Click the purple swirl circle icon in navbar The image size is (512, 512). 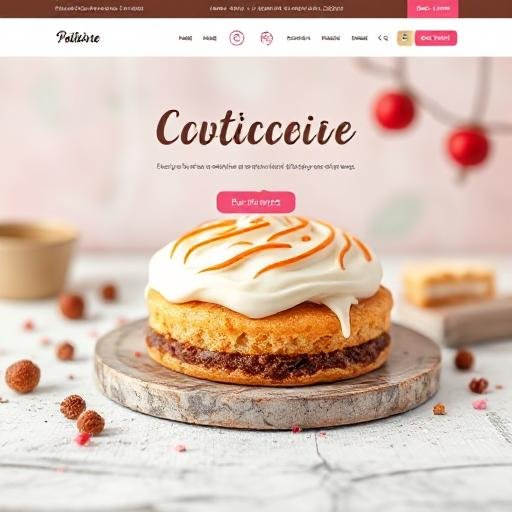coord(237,38)
